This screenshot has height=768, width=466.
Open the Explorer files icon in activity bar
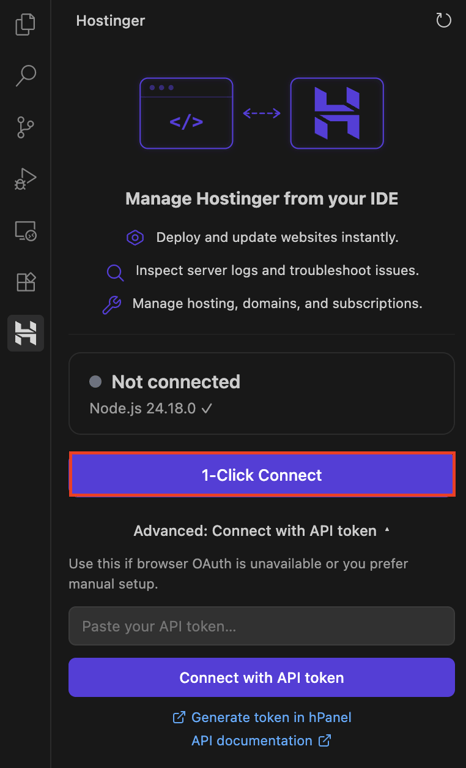pyautogui.click(x=25, y=25)
